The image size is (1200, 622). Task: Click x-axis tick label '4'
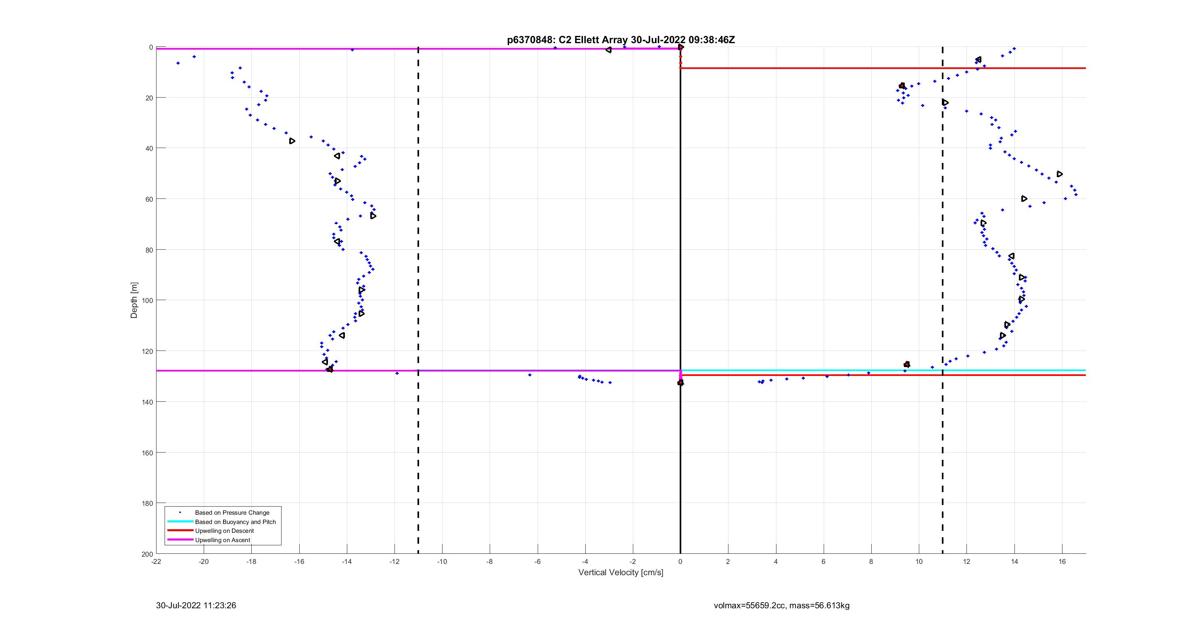coord(776,562)
